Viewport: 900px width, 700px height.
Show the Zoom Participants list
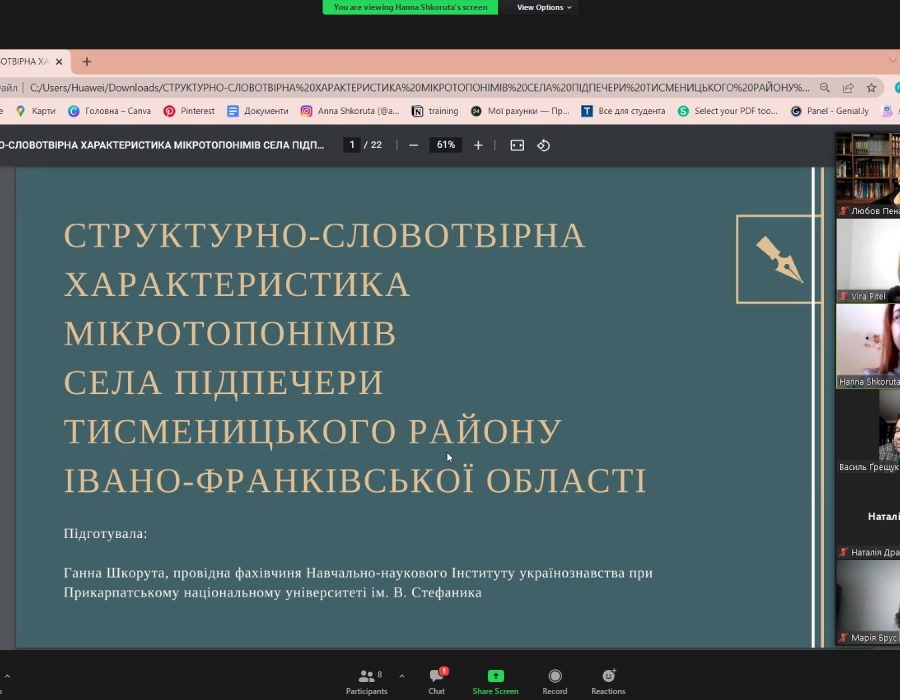coord(366,679)
